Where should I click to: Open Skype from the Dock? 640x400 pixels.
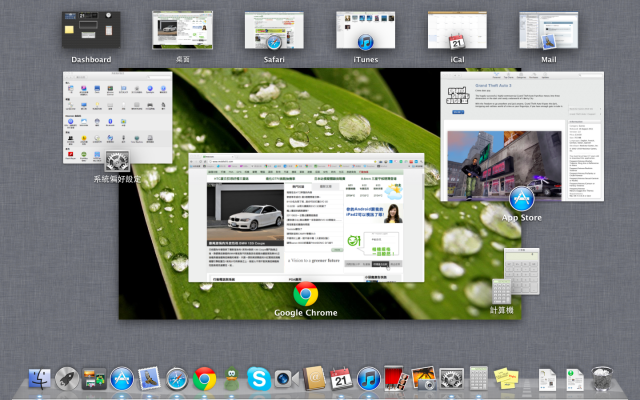click(259, 379)
